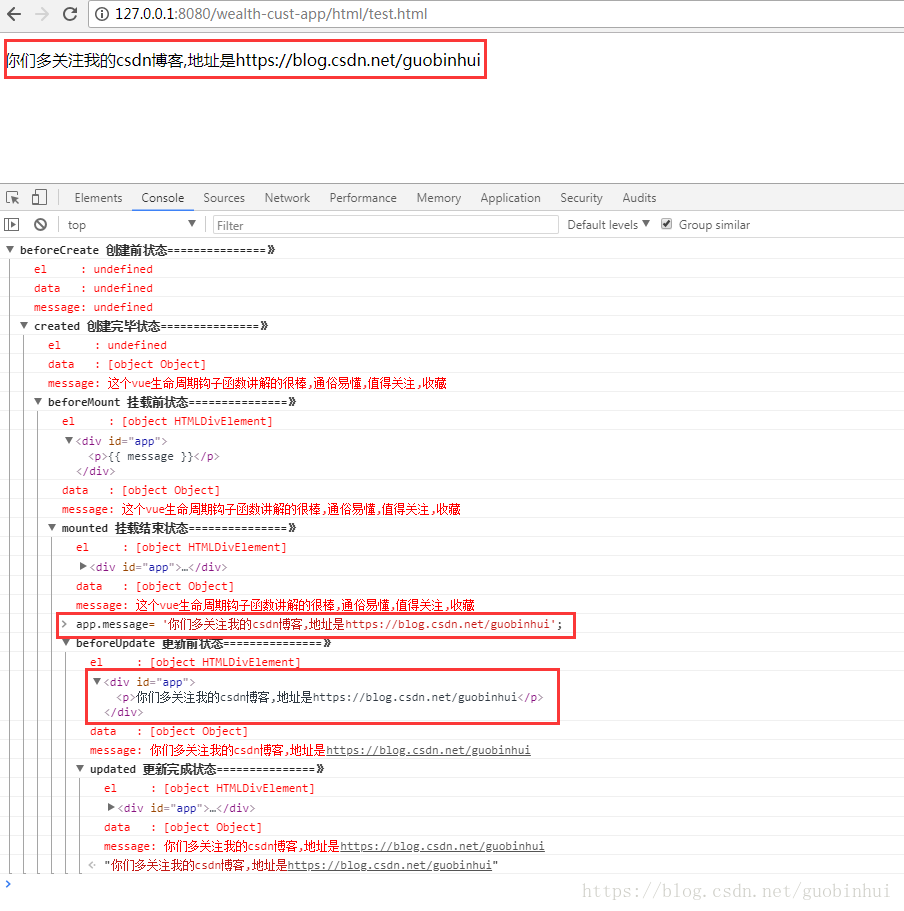Reload the page with refresh icon
The width and height of the screenshot is (904, 911).
coord(70,14)
